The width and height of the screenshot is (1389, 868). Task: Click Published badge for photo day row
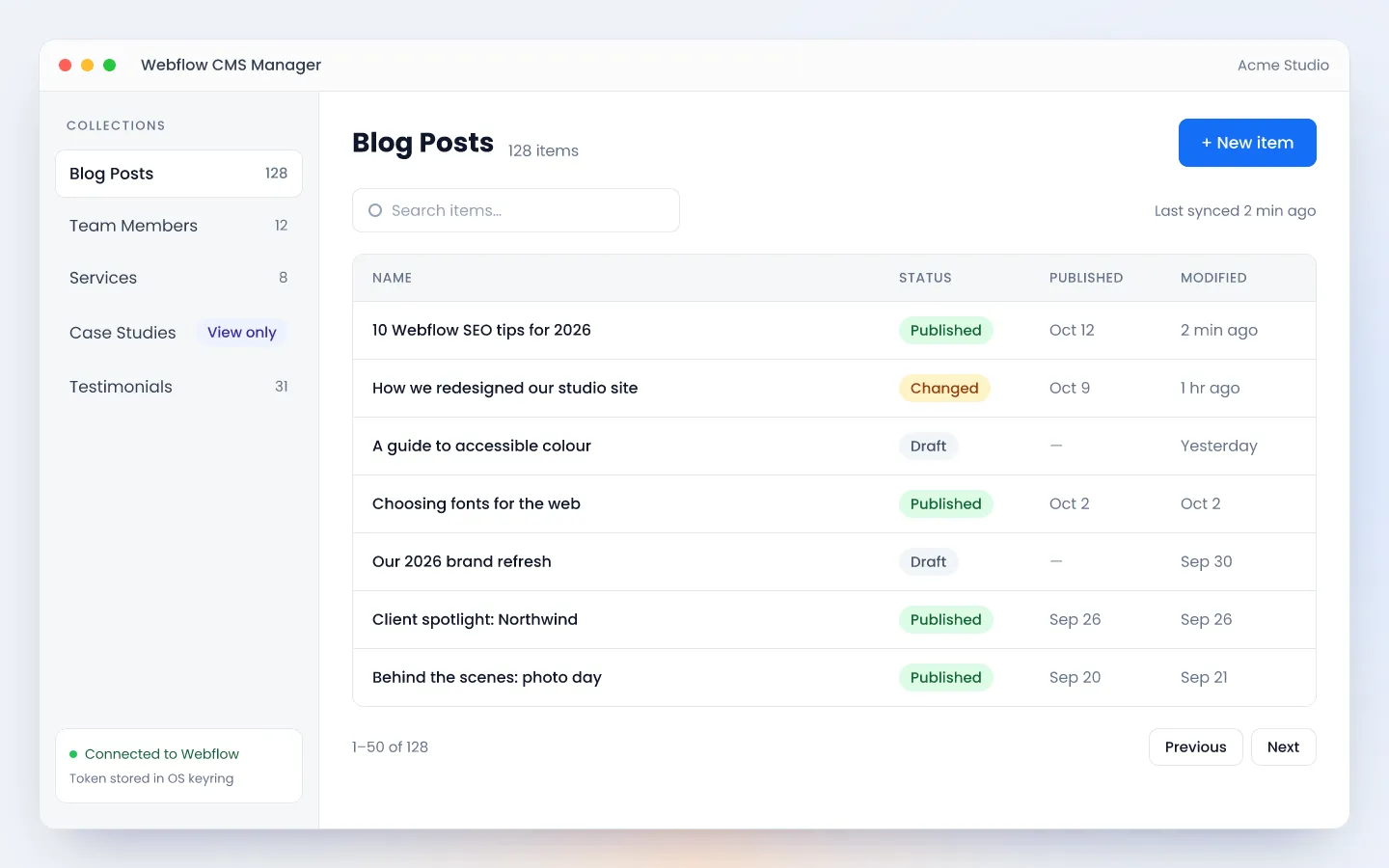point(945,677)
